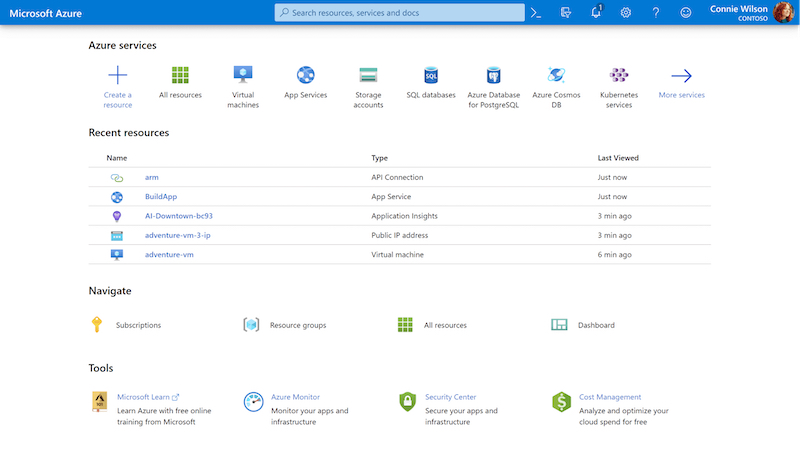Open the adventure-vm-3-ip resource link
The width and height of the screenshot is (800, 450).
(178, 235)
